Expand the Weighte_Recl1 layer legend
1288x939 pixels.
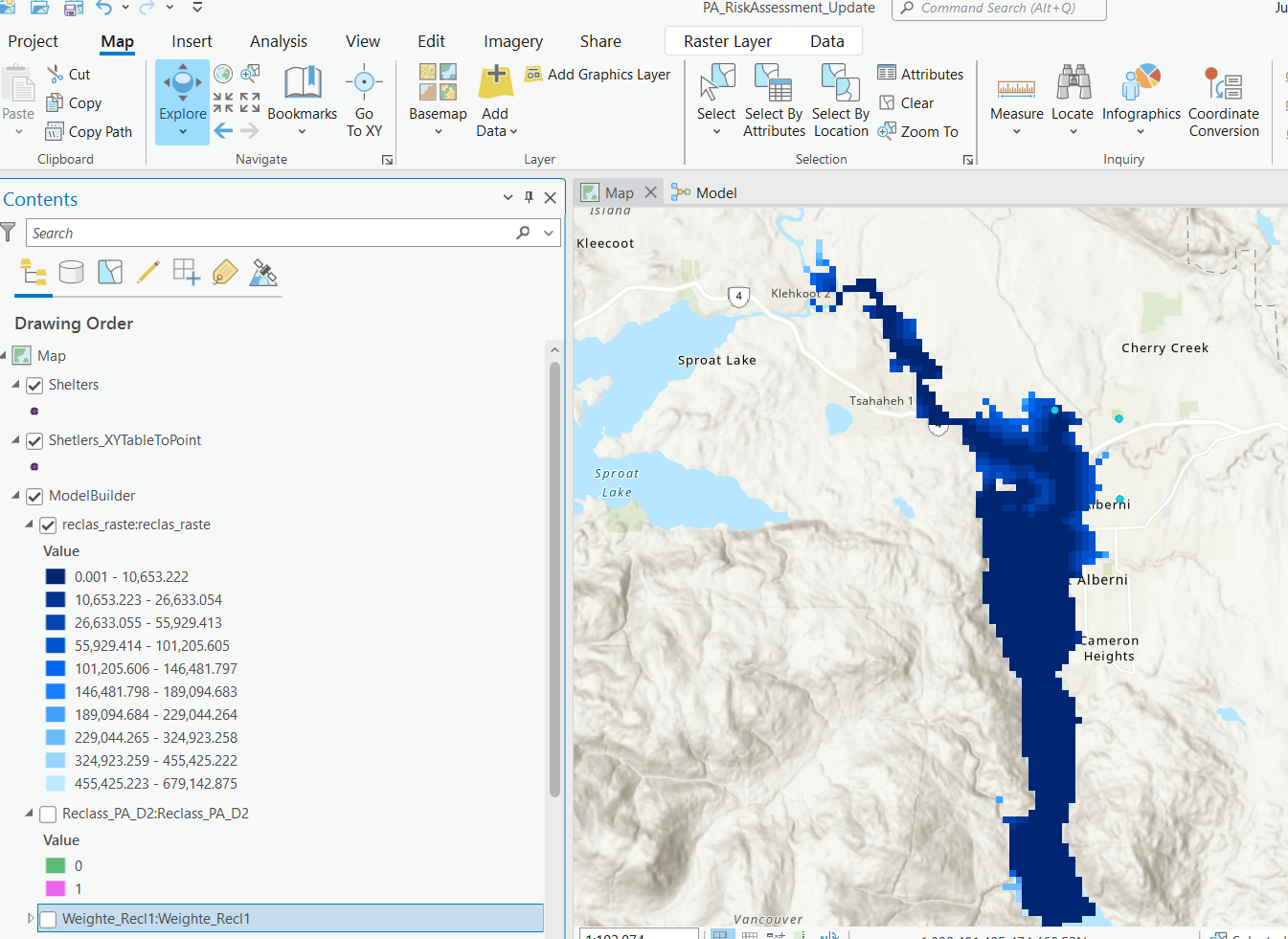pos(31,919)
